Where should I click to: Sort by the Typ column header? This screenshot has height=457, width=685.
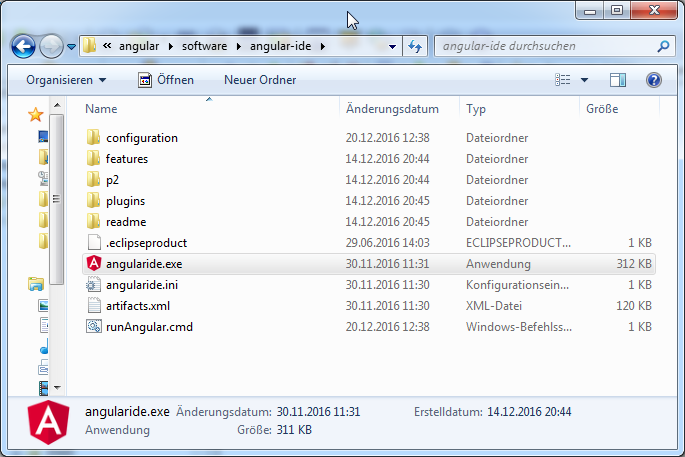[x=476, y=109]
